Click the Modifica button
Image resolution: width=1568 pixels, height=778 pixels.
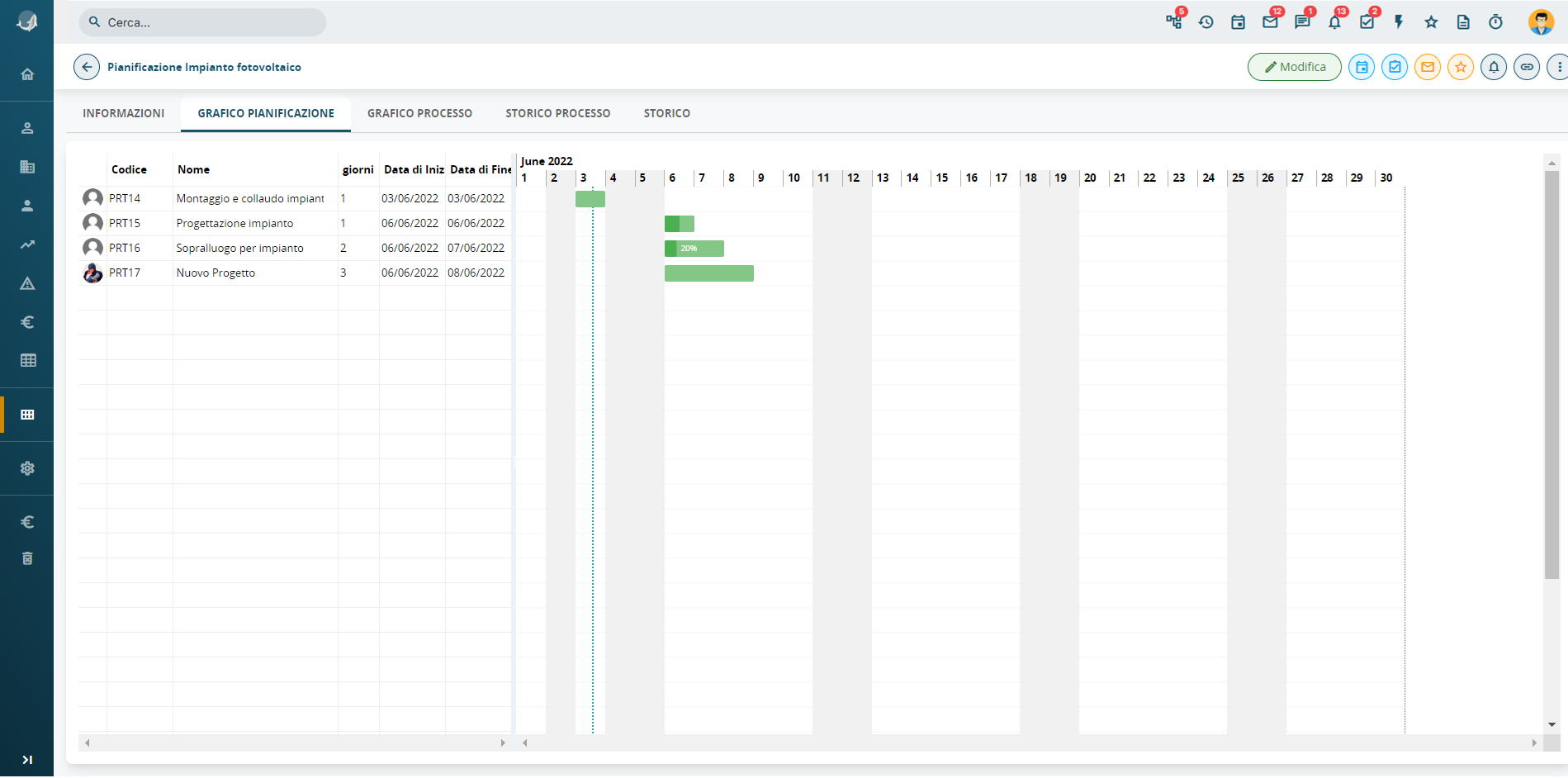coord(1295,67)
